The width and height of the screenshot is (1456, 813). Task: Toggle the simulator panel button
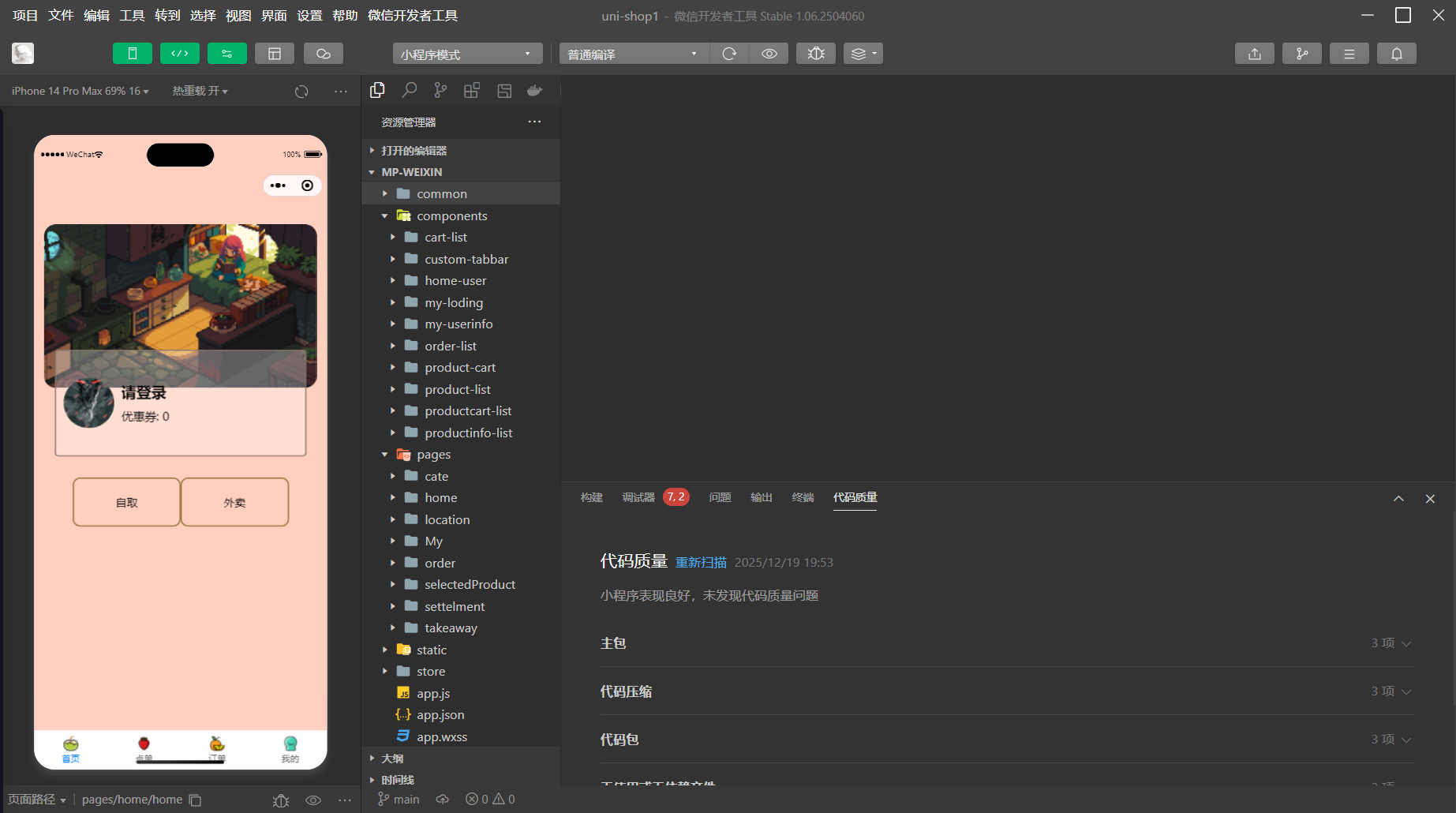click(133, 54)
